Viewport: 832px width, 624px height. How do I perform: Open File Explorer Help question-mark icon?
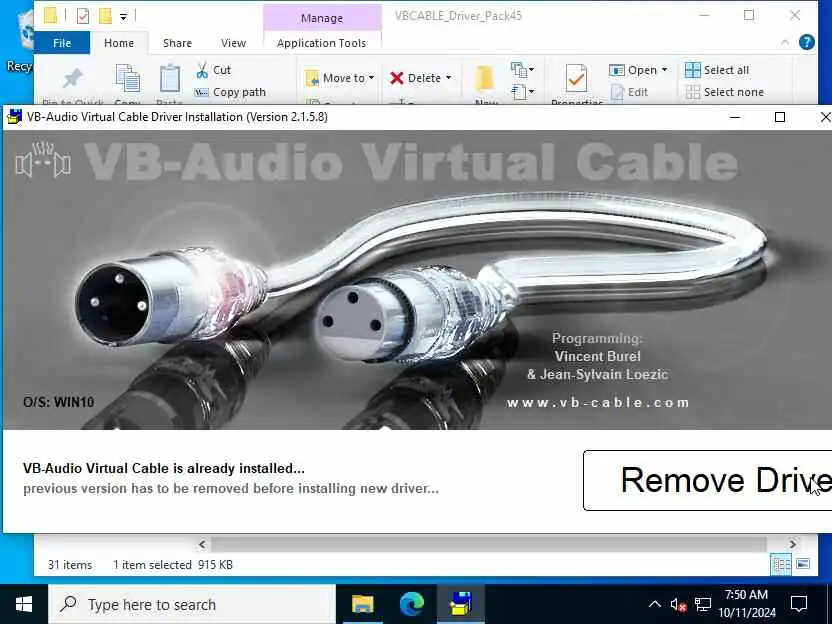pyautogui.click(x=807, y=42)
